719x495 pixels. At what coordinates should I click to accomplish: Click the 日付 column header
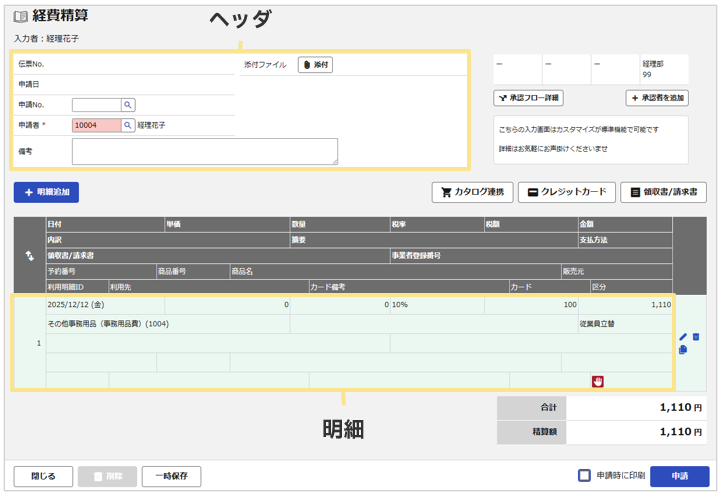(105, 224)
